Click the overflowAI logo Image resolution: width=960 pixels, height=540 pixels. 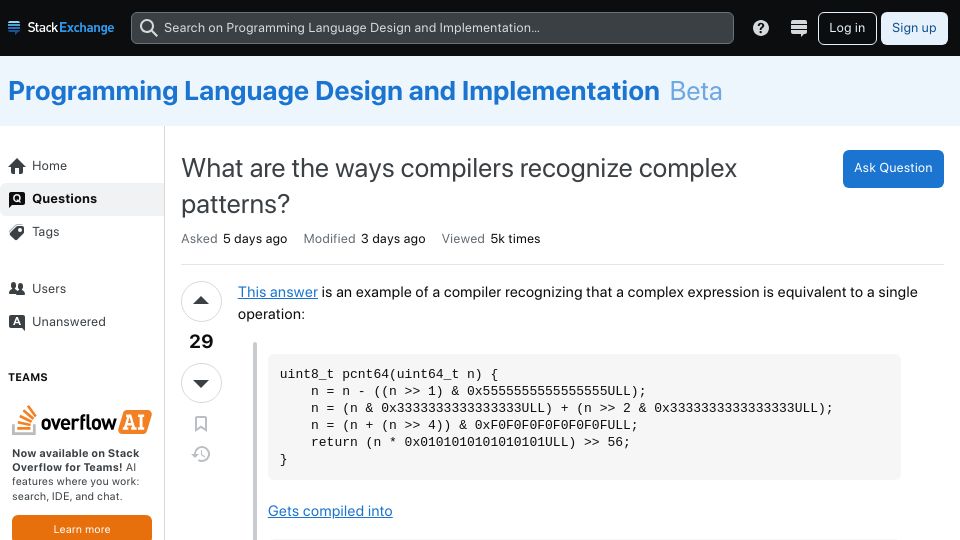click(81, 421)
